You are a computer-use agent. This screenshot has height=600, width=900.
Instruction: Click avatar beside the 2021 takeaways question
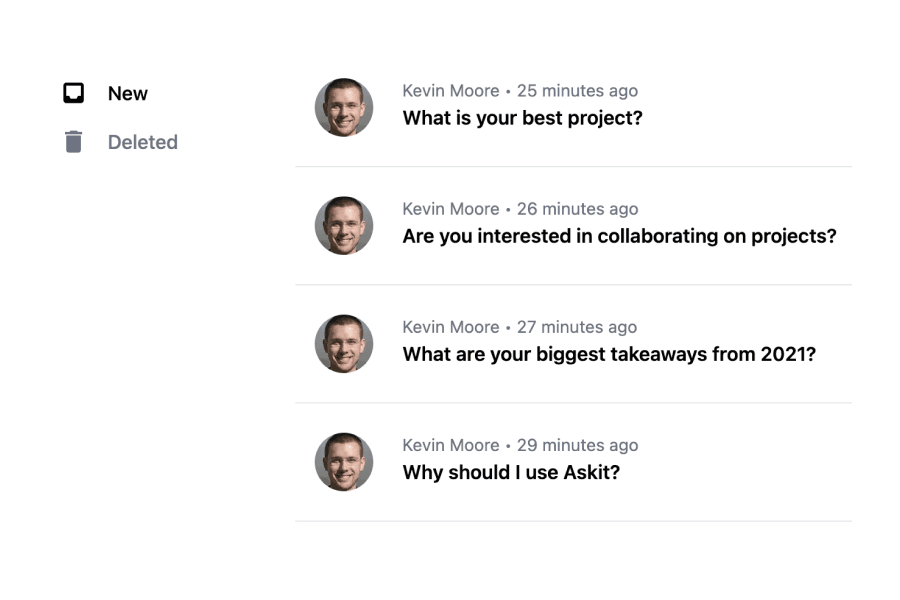point(344,344)
